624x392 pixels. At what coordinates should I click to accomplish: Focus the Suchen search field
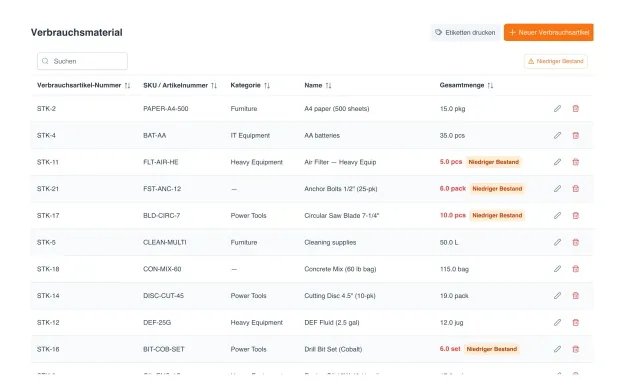(x=82, y=61)
